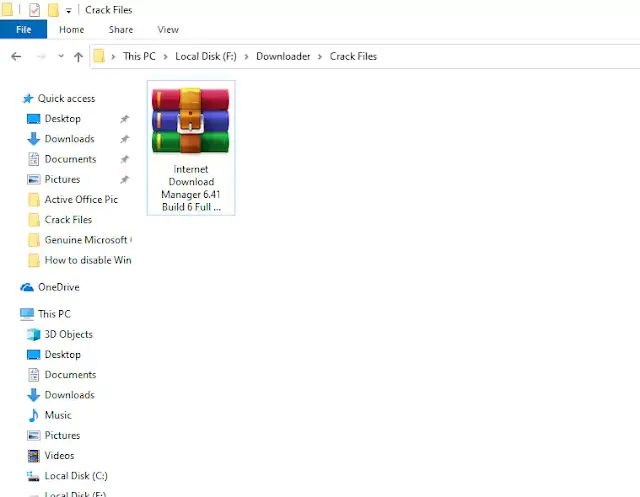Viewport: 640px width, 497px height.
Task: Open the File ribbon tab
Action: (23, 29)
